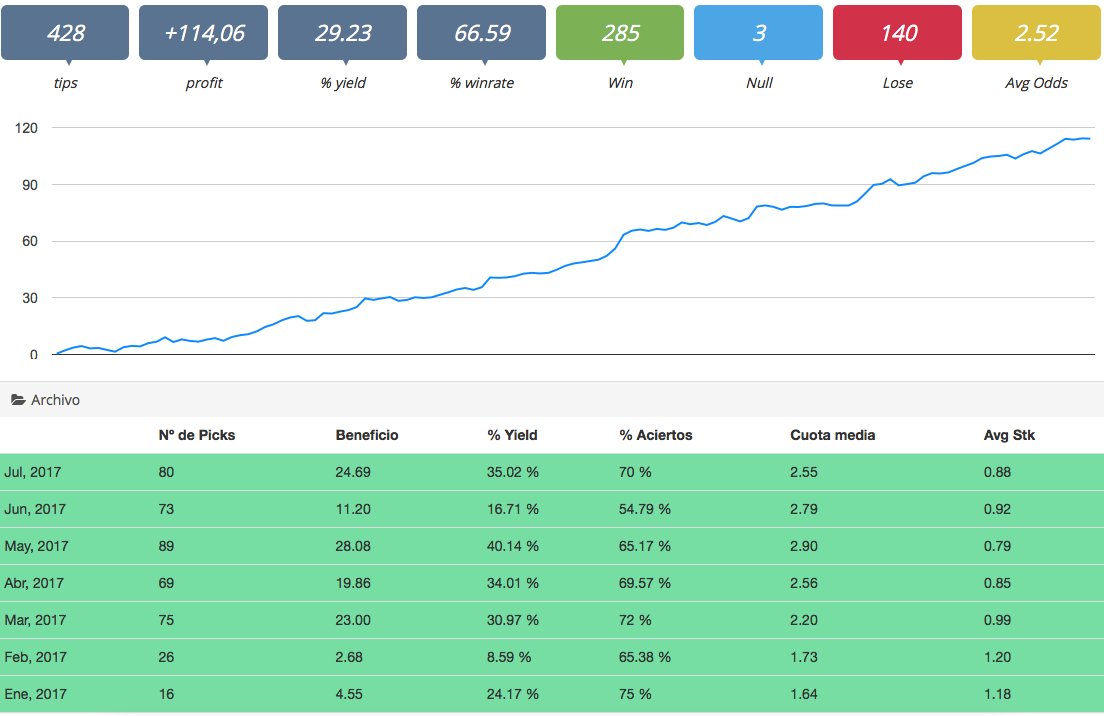The image size is (1104, 716).
Task: Click the profit line chart's end point
Action: 1089,139
